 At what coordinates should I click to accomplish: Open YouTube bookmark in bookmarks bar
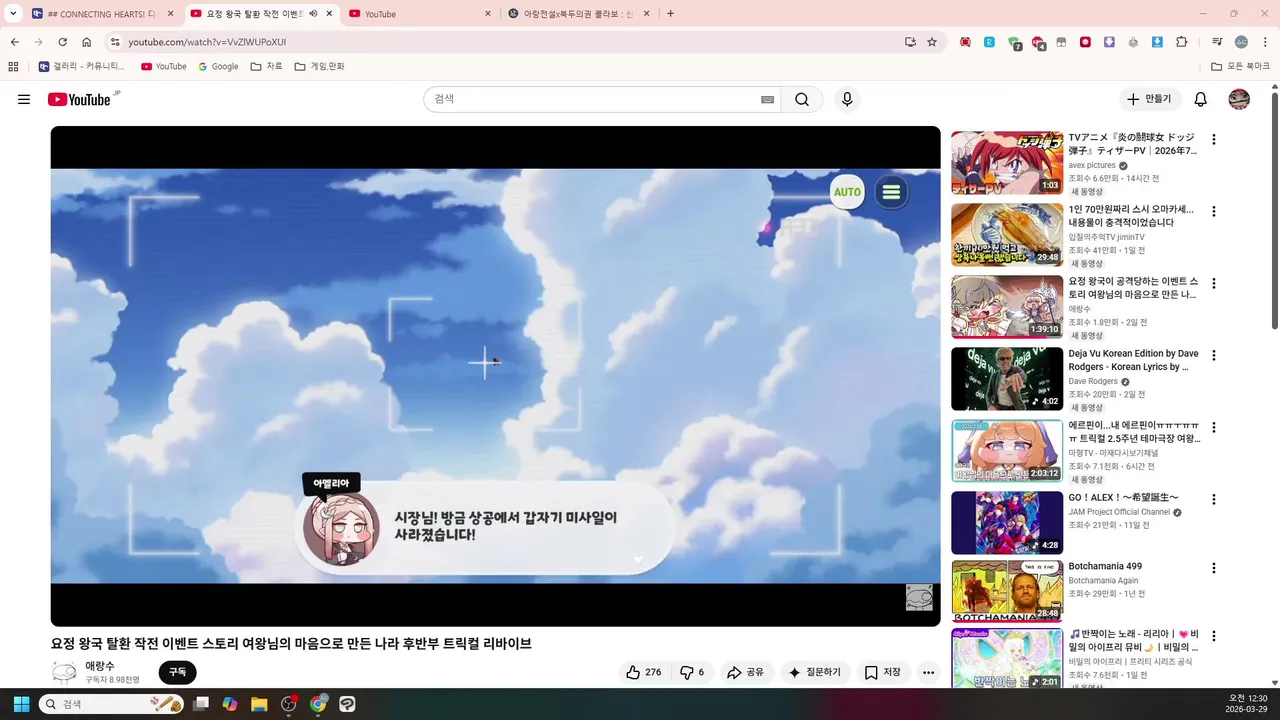163,67
